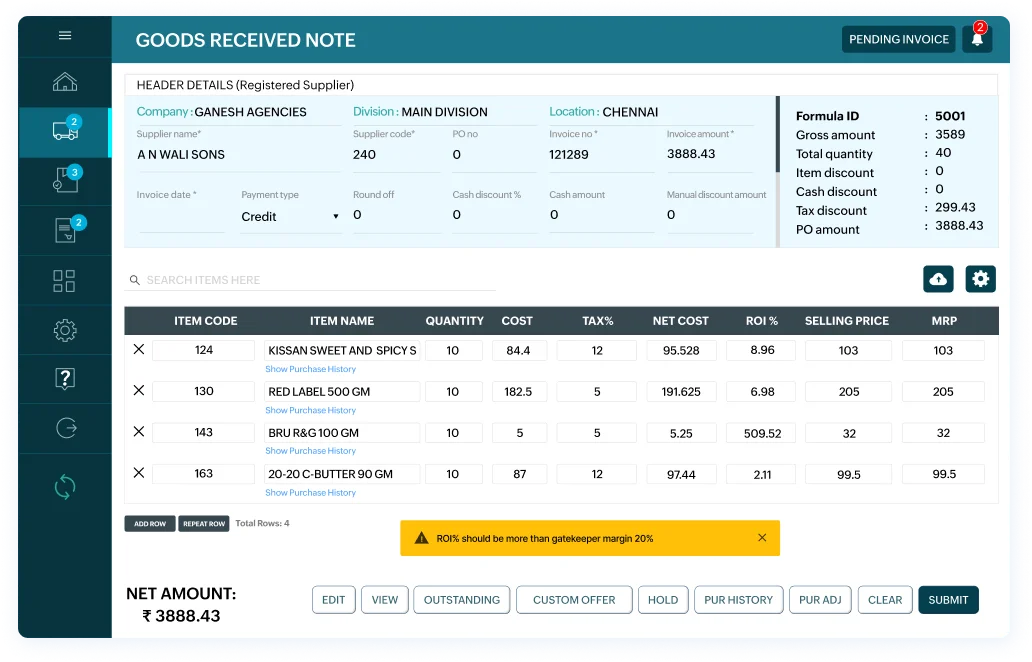Show Purchase History for BRU R&G 100 GM
Screen dimensions: 1032x662
310,451
